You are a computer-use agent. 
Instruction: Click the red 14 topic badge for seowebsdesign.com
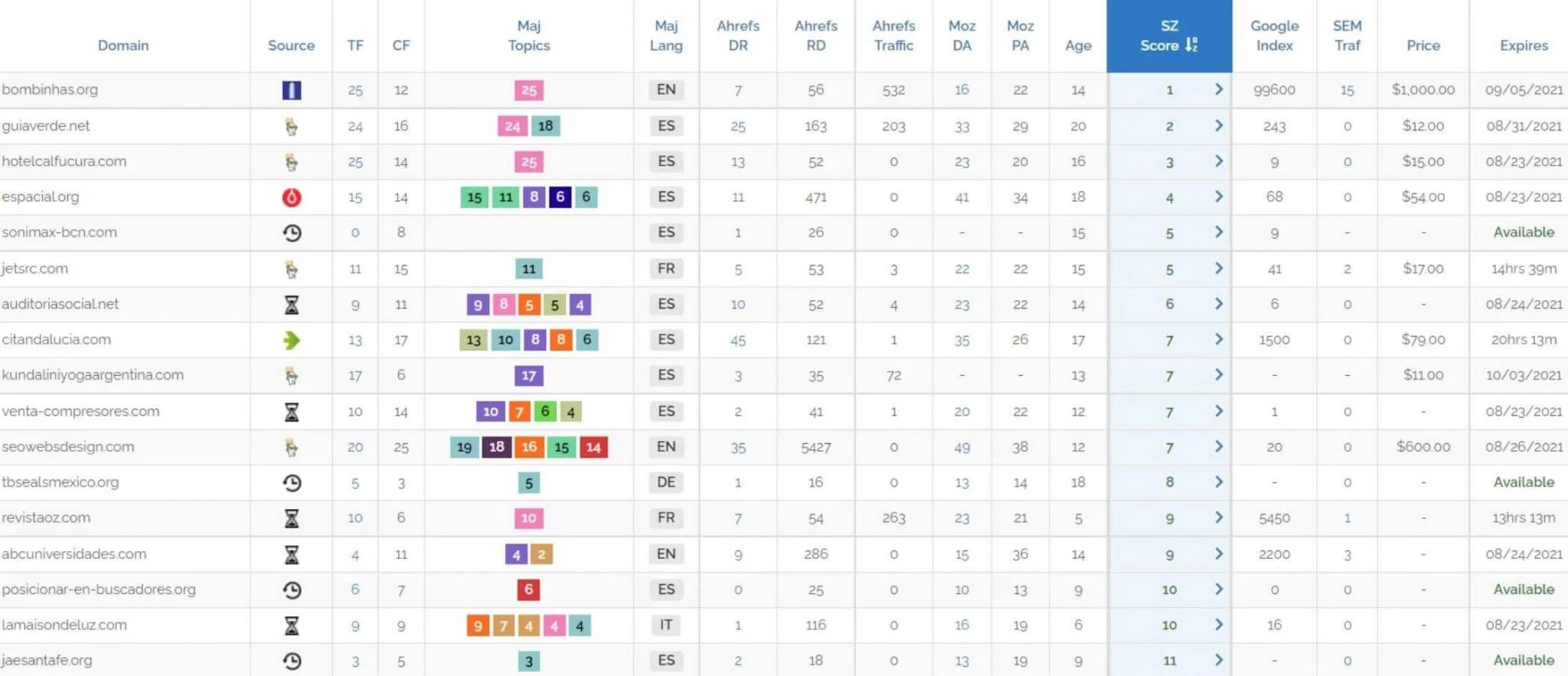tap(593, 447)
